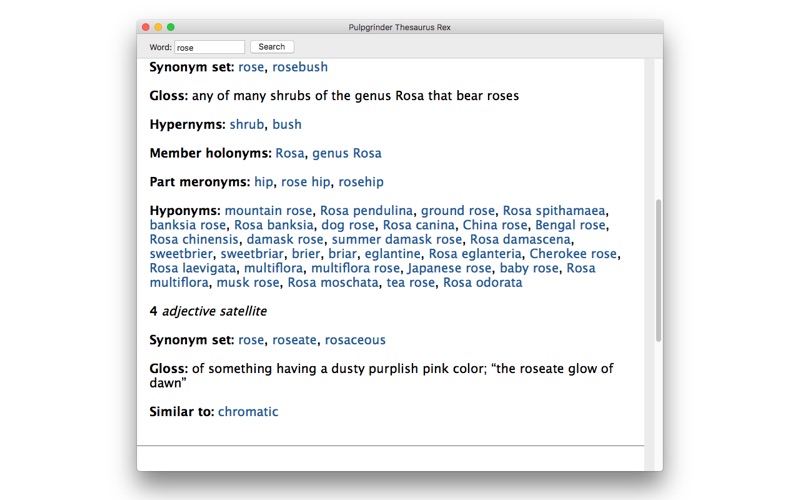The width and height of the screenshot is (800, 500).
Task: Open the 'sweetbriar' link
Action: click(x=252, y=254)
